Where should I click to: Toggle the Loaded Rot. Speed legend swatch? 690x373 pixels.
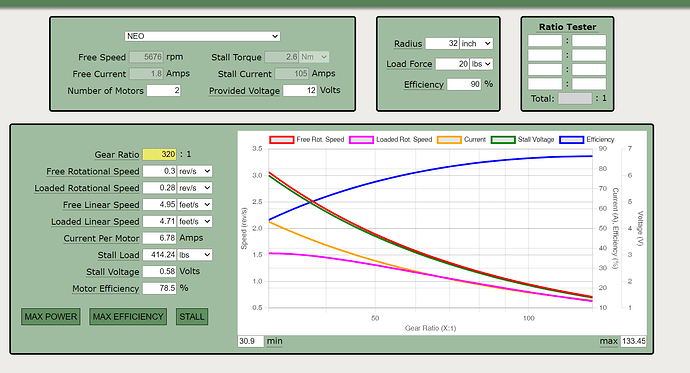click(x=361, y=140)
